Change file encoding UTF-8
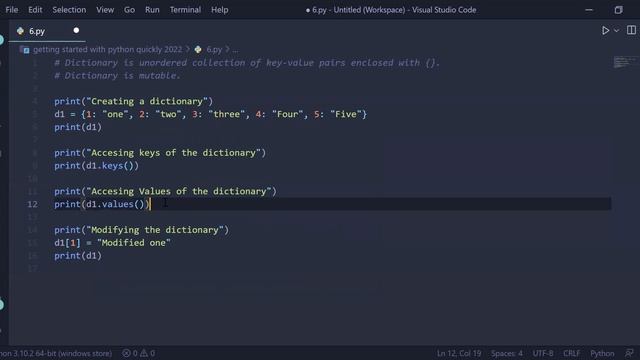This screenshot has height=360, width=640. point(543,353)
